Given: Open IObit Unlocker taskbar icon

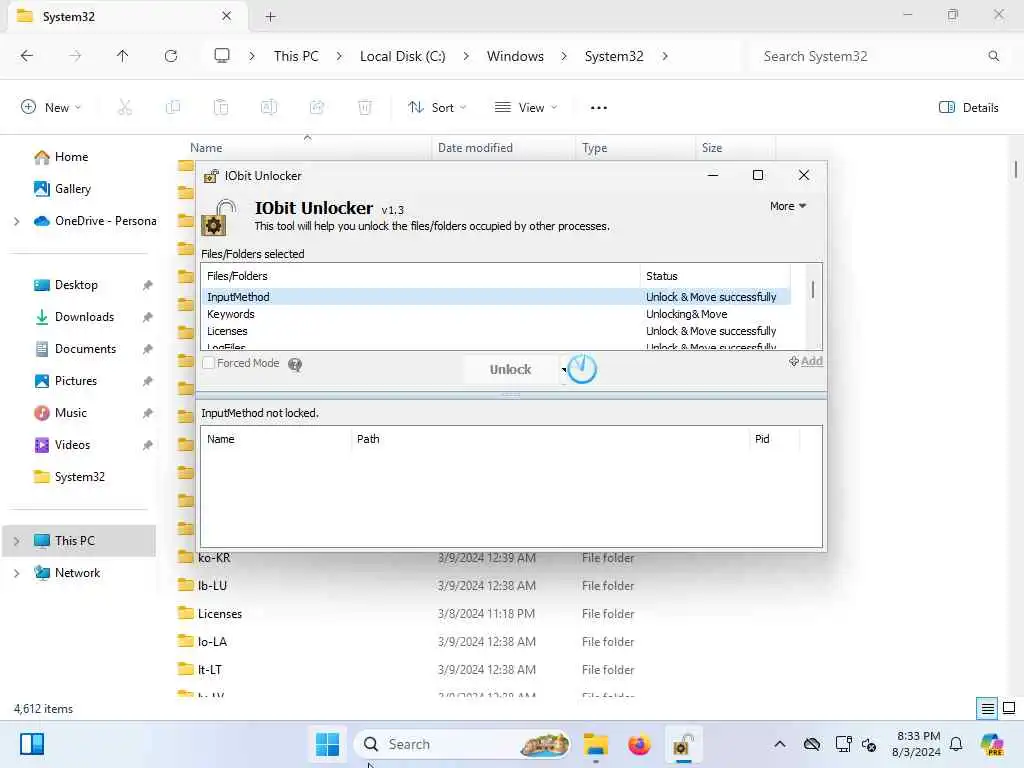Looking at the screenshot, I should tap(682, 744).
